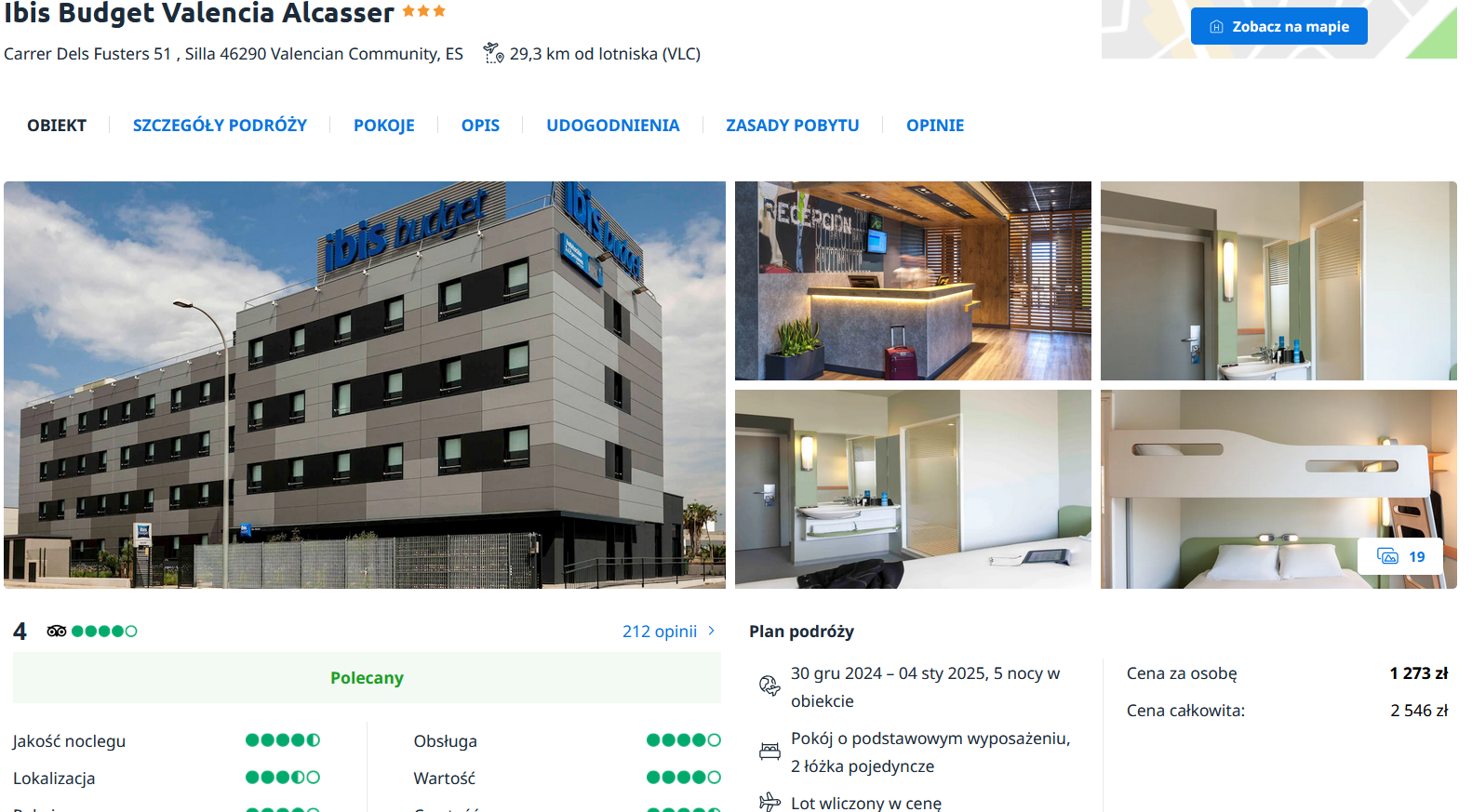The width and height of the screenshot is (1472, 812).
Task: View the reception desk photo
Action: click(x=913, y=281)
